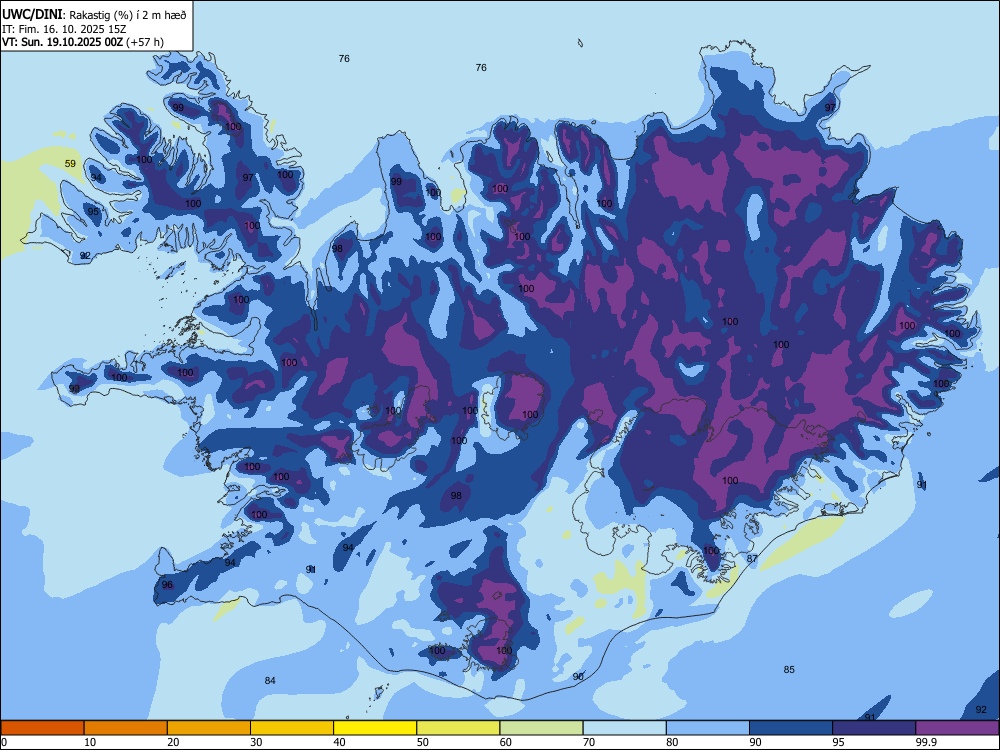The image size is (1000, 750).
Task: Click the legend tick label 30
Action: pyautogui.click(x=256, y=742)
